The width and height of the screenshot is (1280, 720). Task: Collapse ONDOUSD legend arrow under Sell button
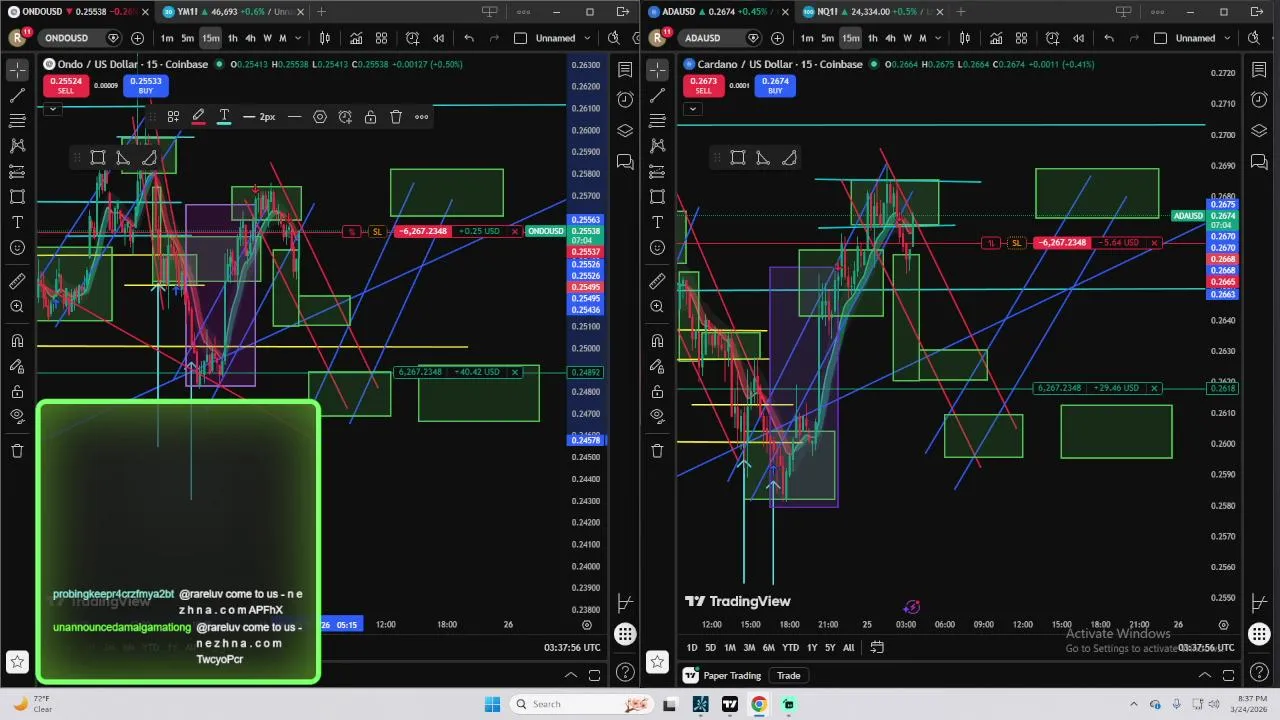(52, 108)
